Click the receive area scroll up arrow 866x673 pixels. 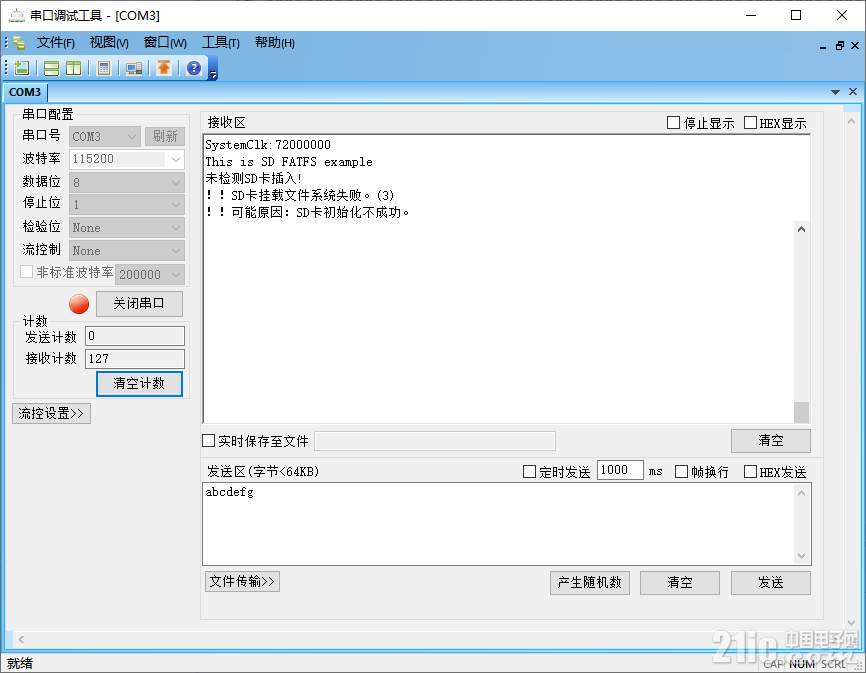[x=801, y=229]
